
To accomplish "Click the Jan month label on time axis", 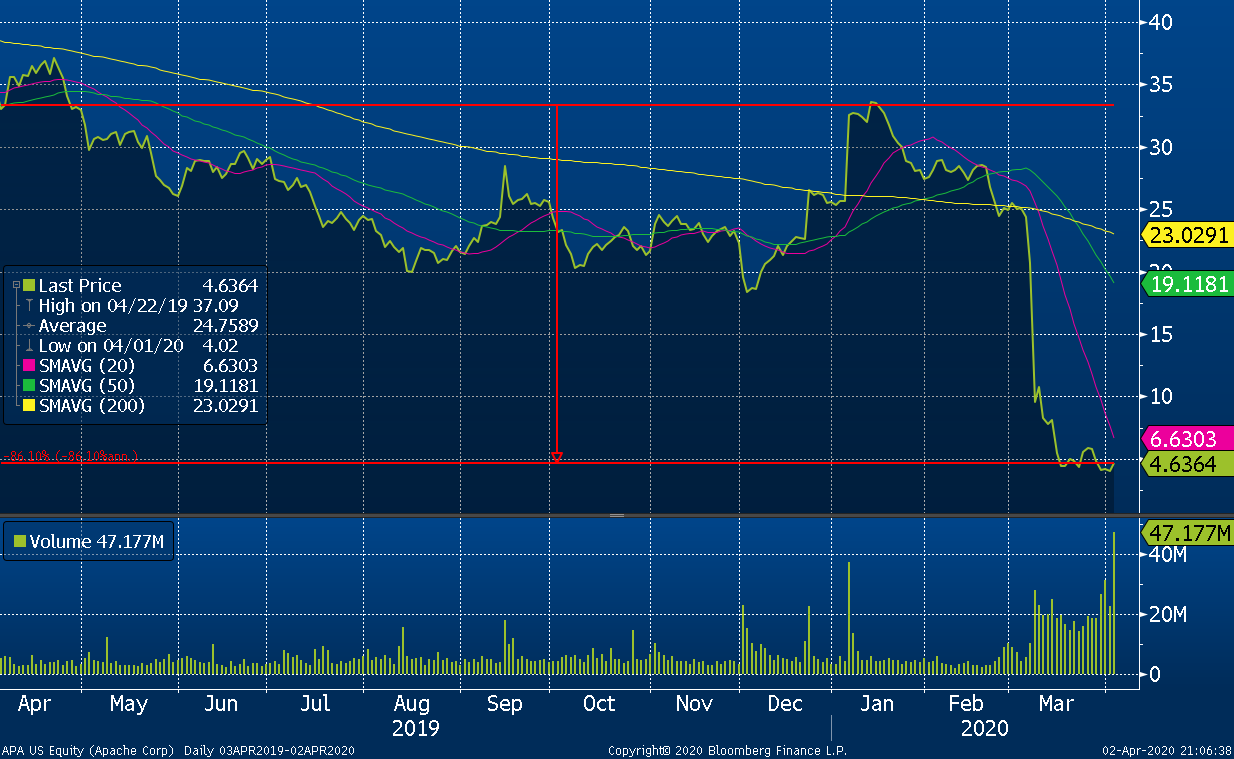I will [x=877, y=704].
